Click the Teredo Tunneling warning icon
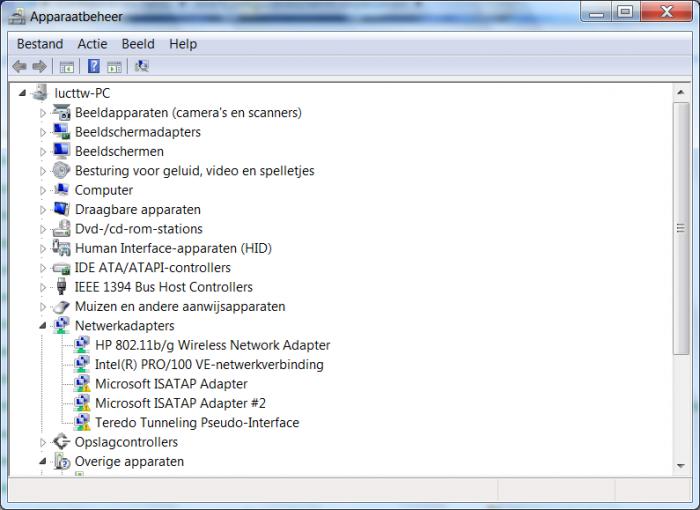700x510 pixels. pos(82,422)
